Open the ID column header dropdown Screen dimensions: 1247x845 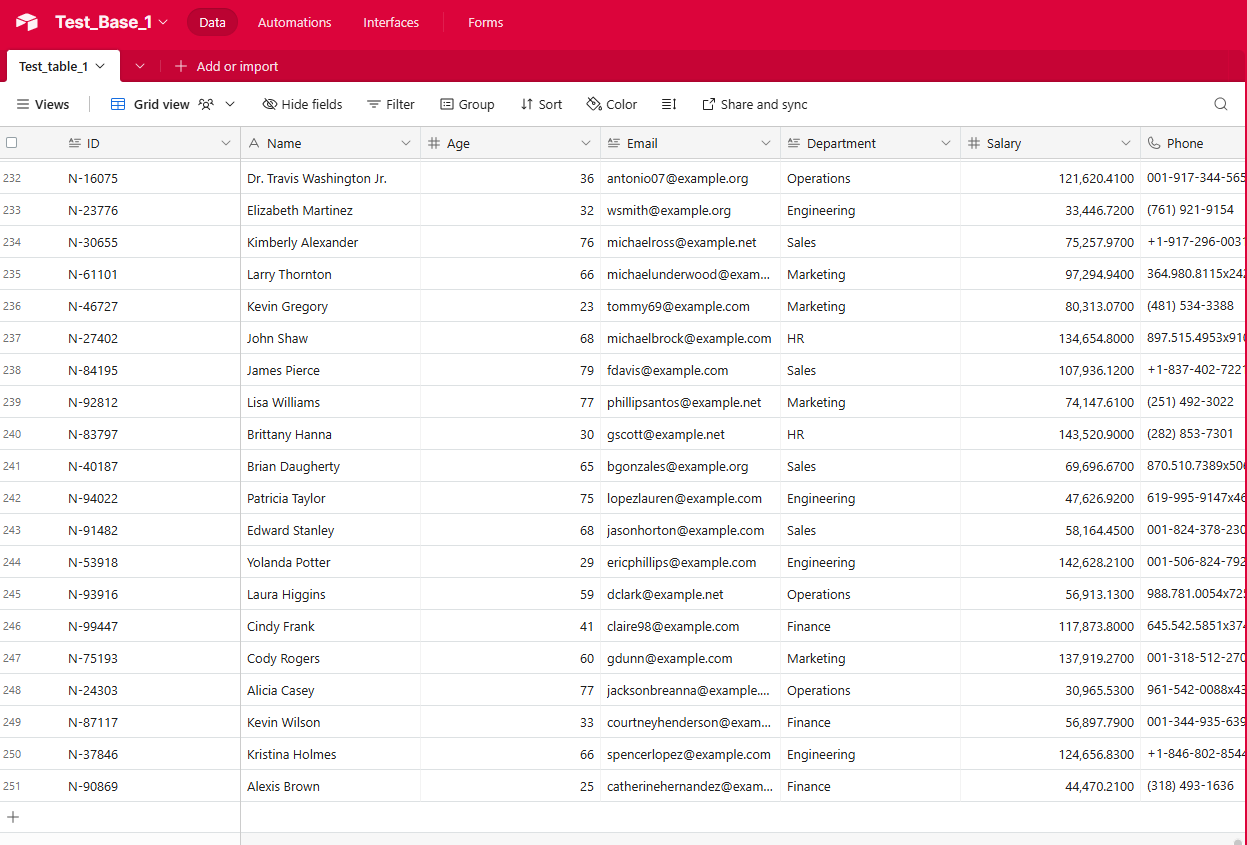click(226, 143)
